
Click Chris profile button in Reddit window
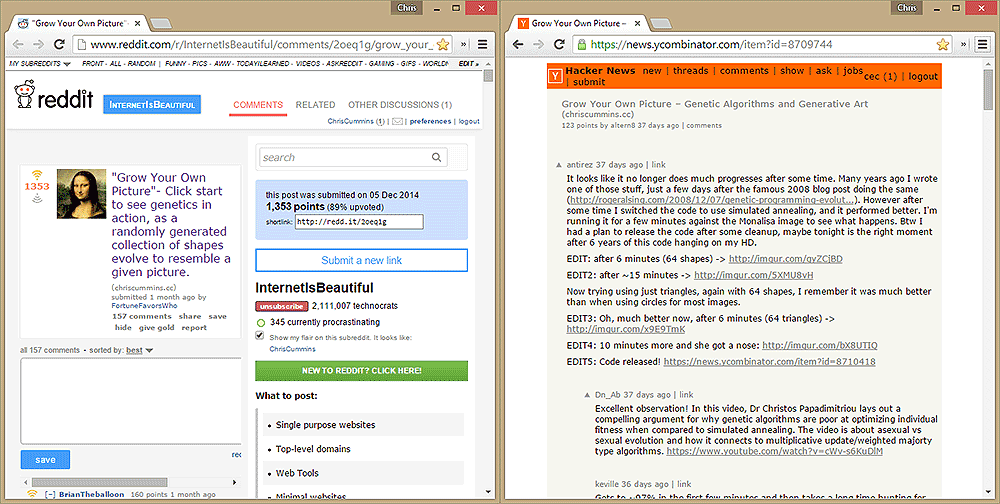pos(406,8)
